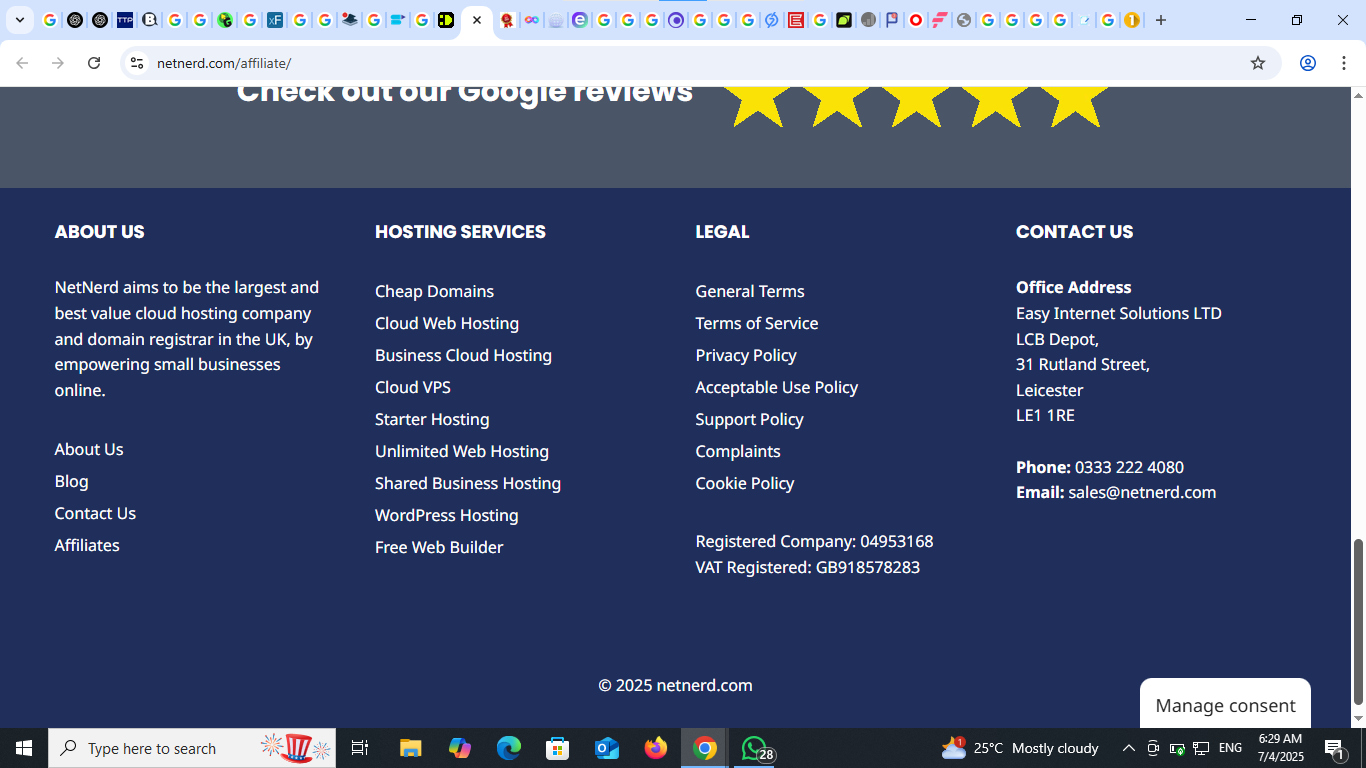Image resolution: width=1366 pixels, height=768 pixels.
Task: Open the Free Web Builder link
Action: (x=439, y=547)
